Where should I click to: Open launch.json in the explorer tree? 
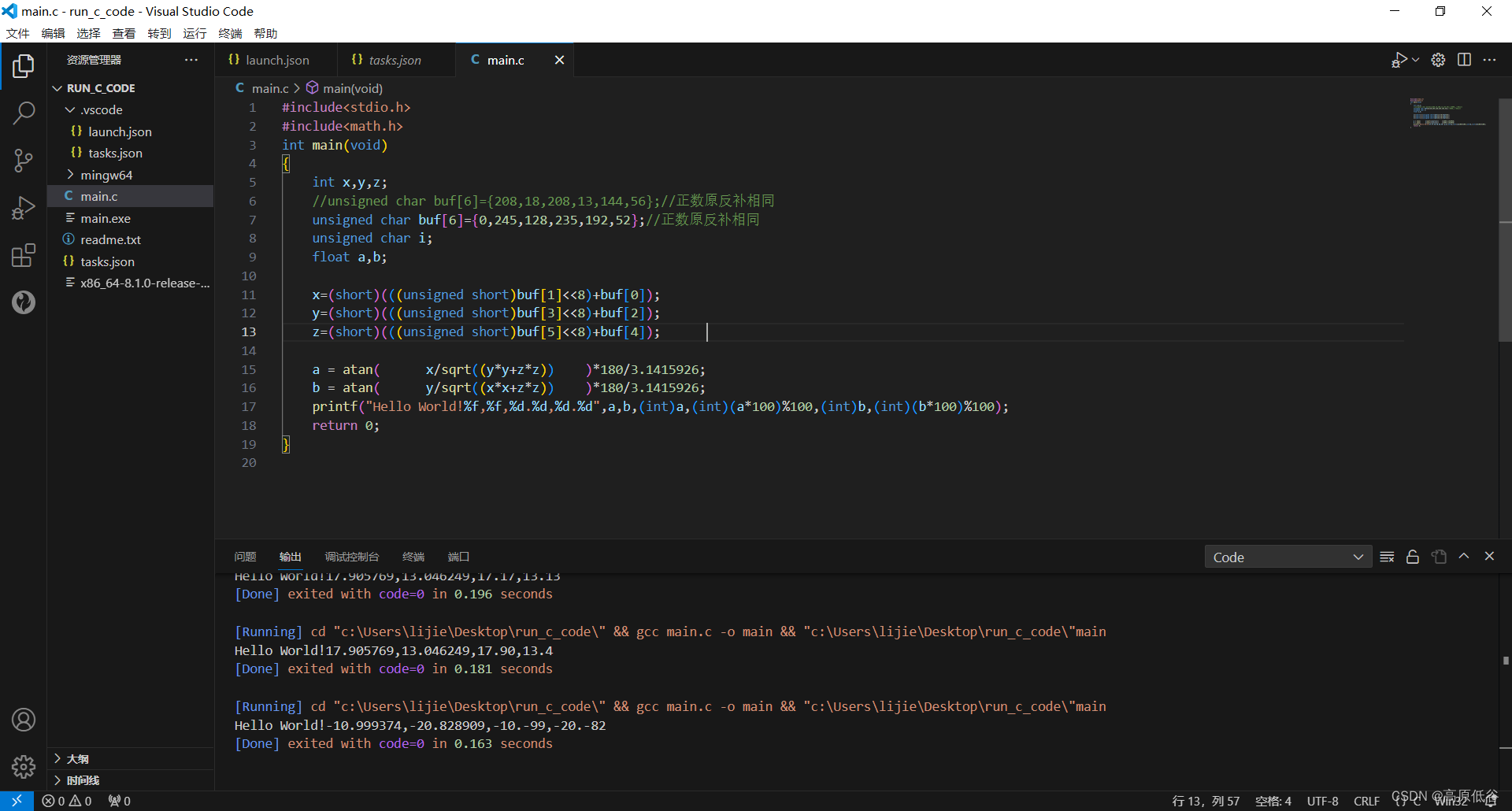pyautogui.click(x=131, y=131)
